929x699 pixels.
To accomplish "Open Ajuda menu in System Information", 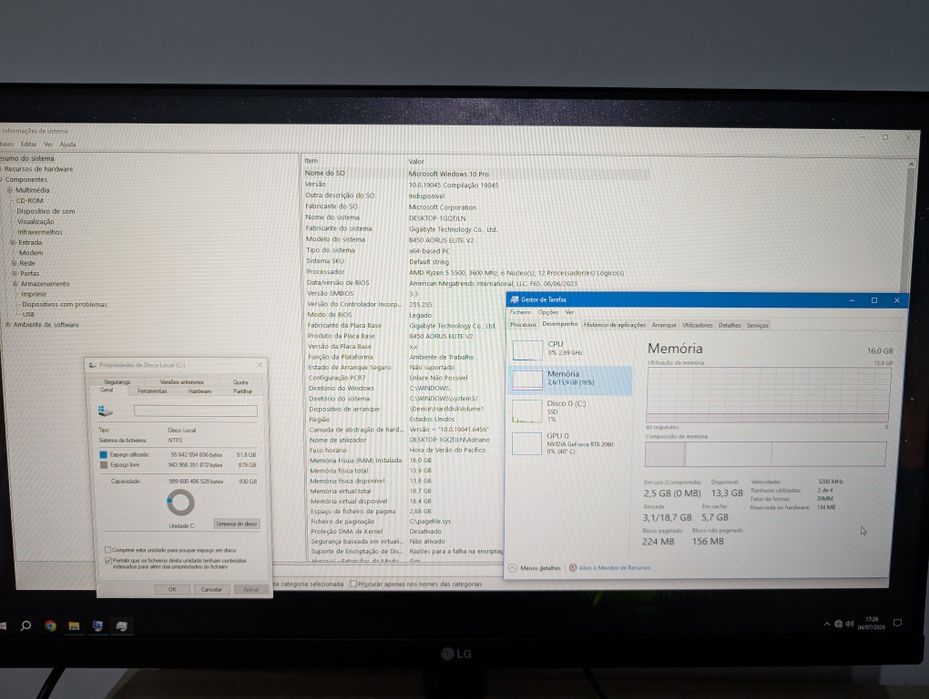I will 68,144.
